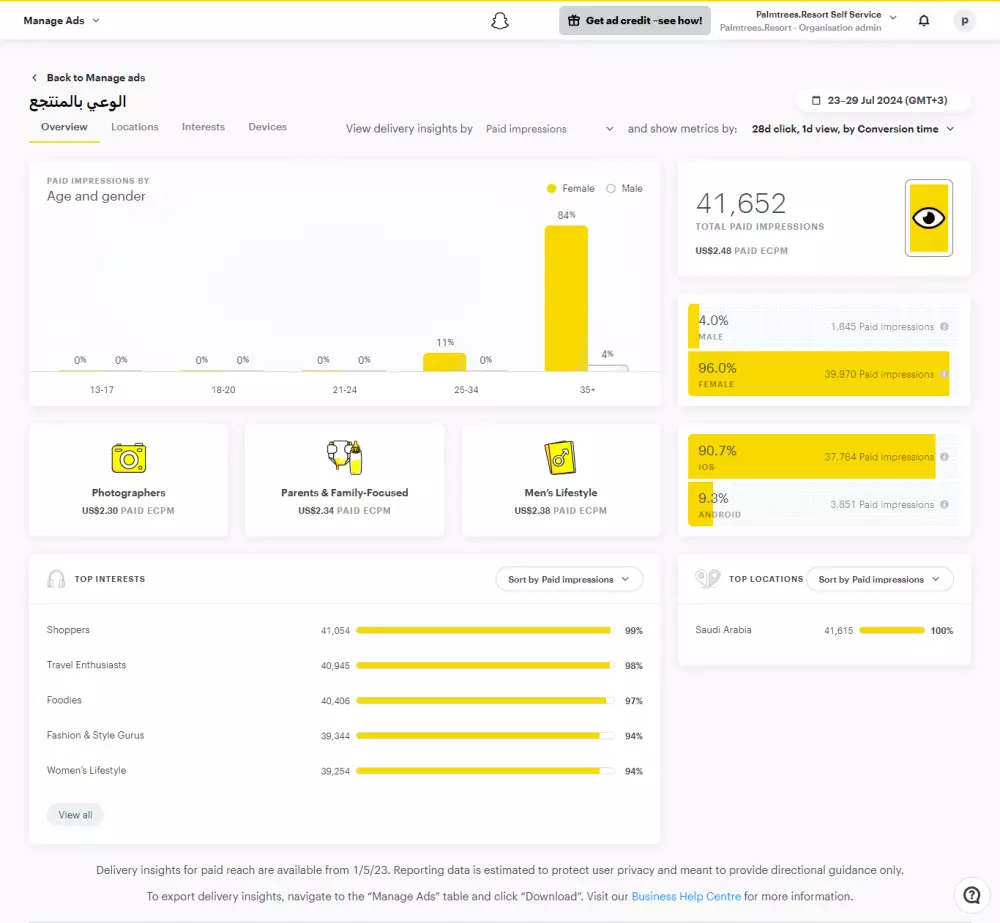
Task: Click the 35+ female 84% bar
Action: point(566,298)
